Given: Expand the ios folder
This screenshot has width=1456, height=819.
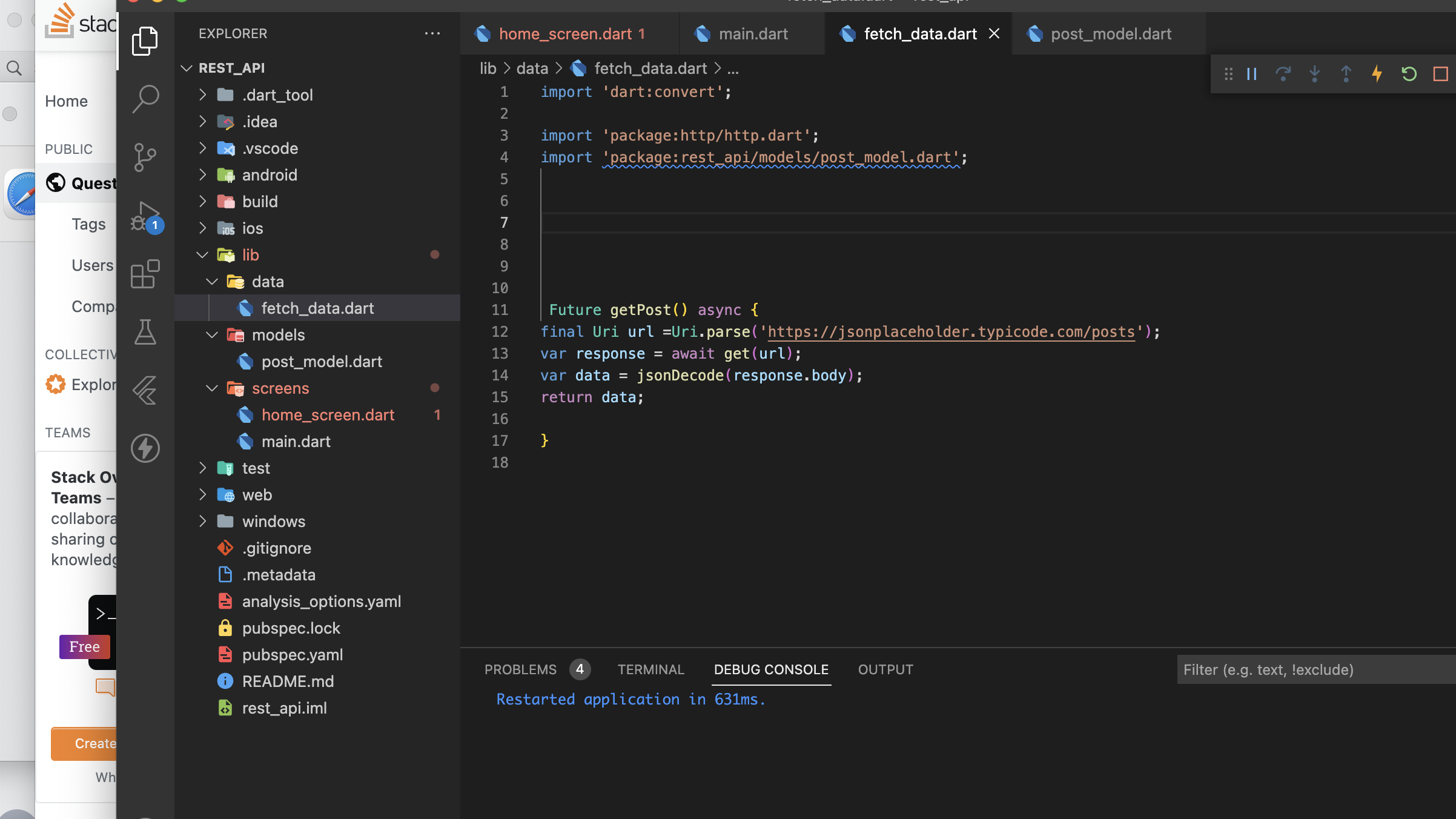Looking at the screenshot, I should (317, 228).
